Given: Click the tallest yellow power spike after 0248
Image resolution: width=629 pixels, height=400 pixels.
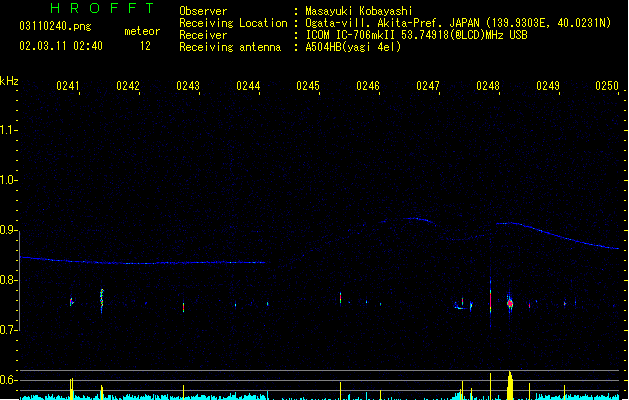Looking at the screenshot, I should pyautogui.click(x=510, y=386).
